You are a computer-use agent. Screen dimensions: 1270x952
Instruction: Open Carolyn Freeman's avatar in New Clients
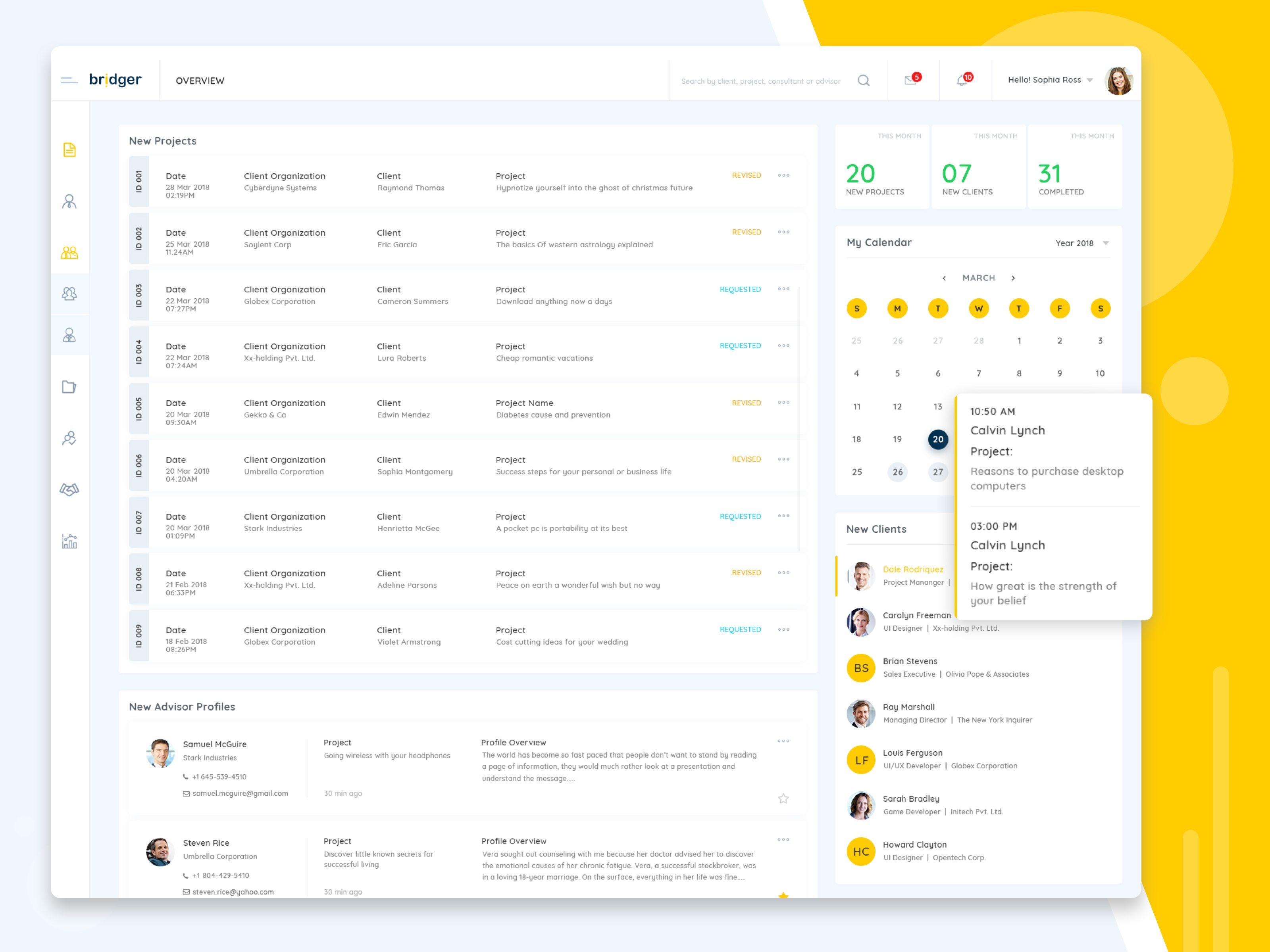(861, 622)
